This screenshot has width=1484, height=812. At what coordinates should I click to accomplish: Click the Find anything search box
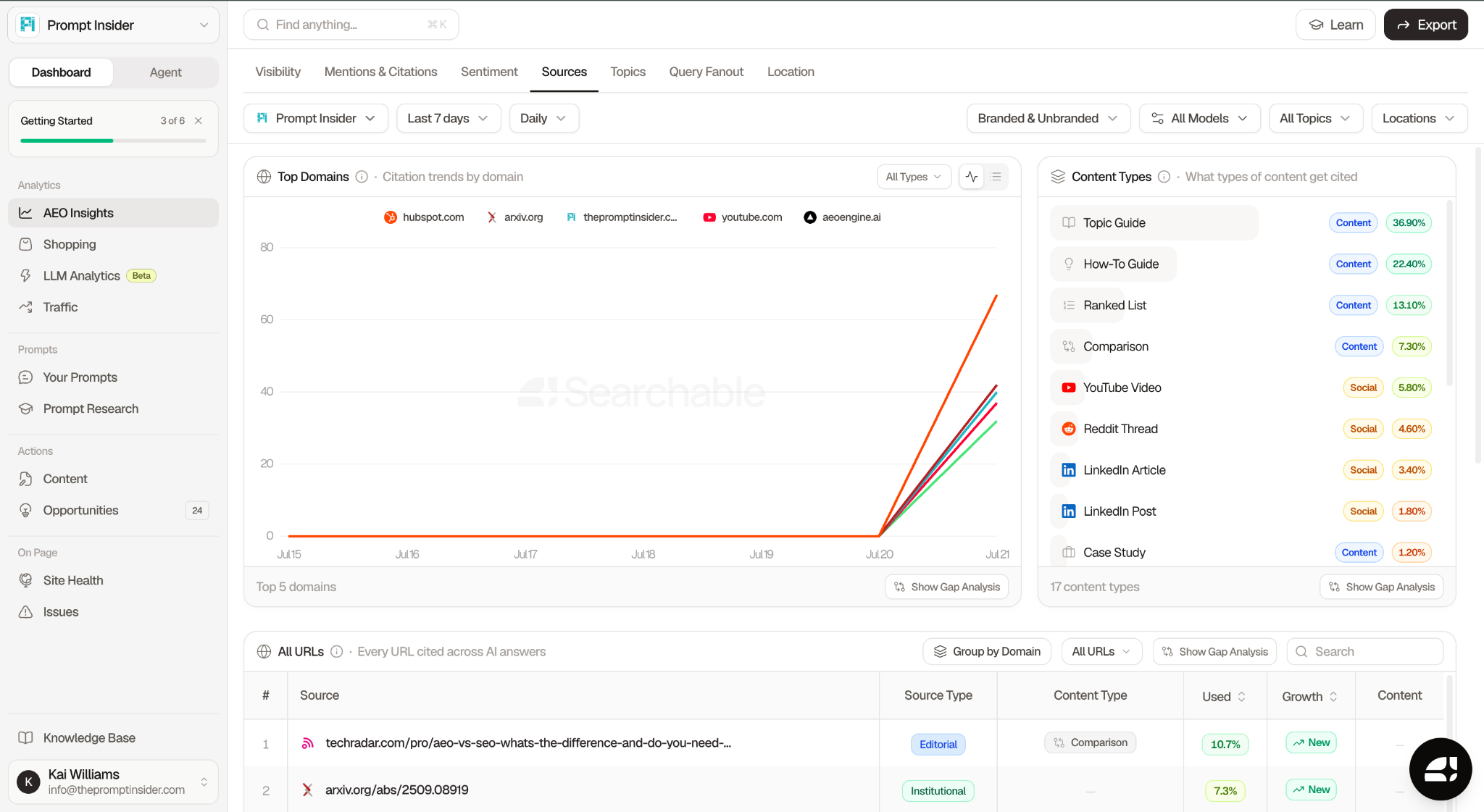pos(351,25)
